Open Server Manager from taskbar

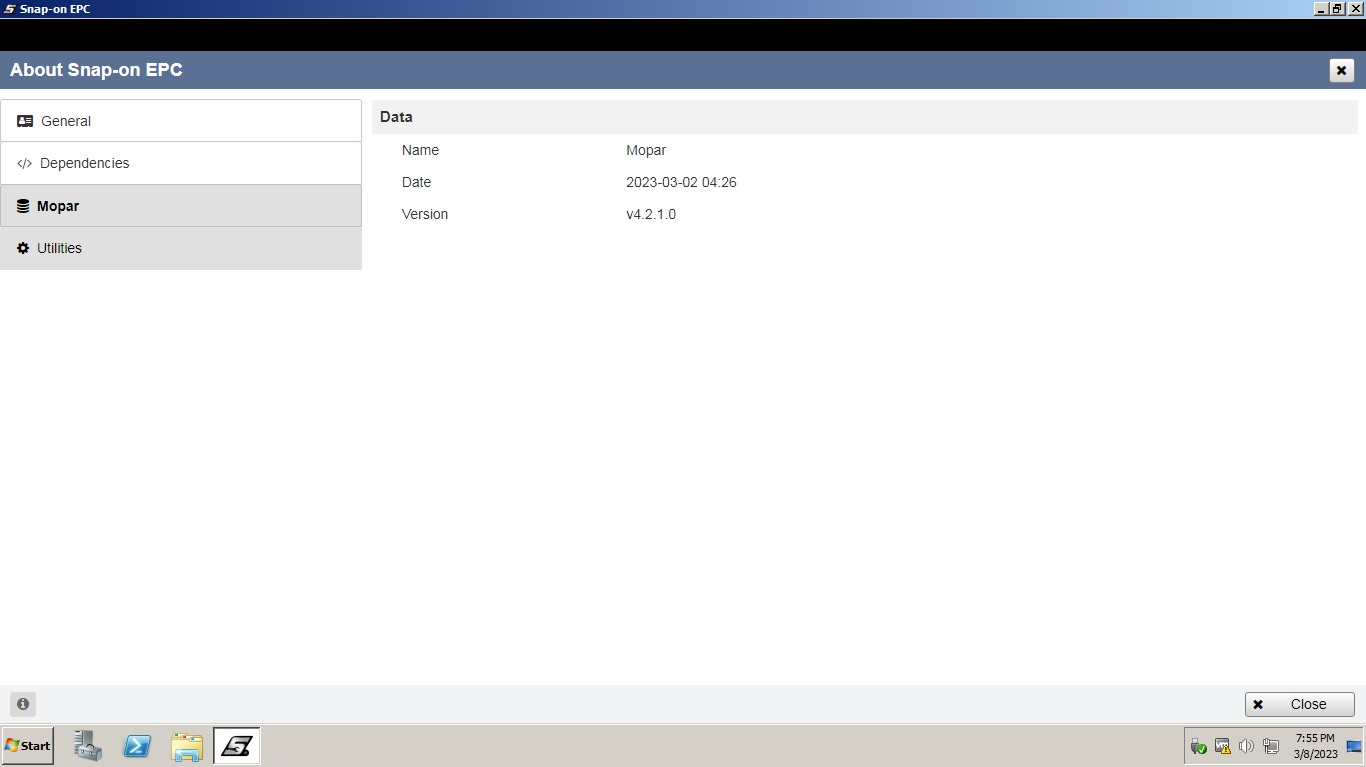click(88, 746)
